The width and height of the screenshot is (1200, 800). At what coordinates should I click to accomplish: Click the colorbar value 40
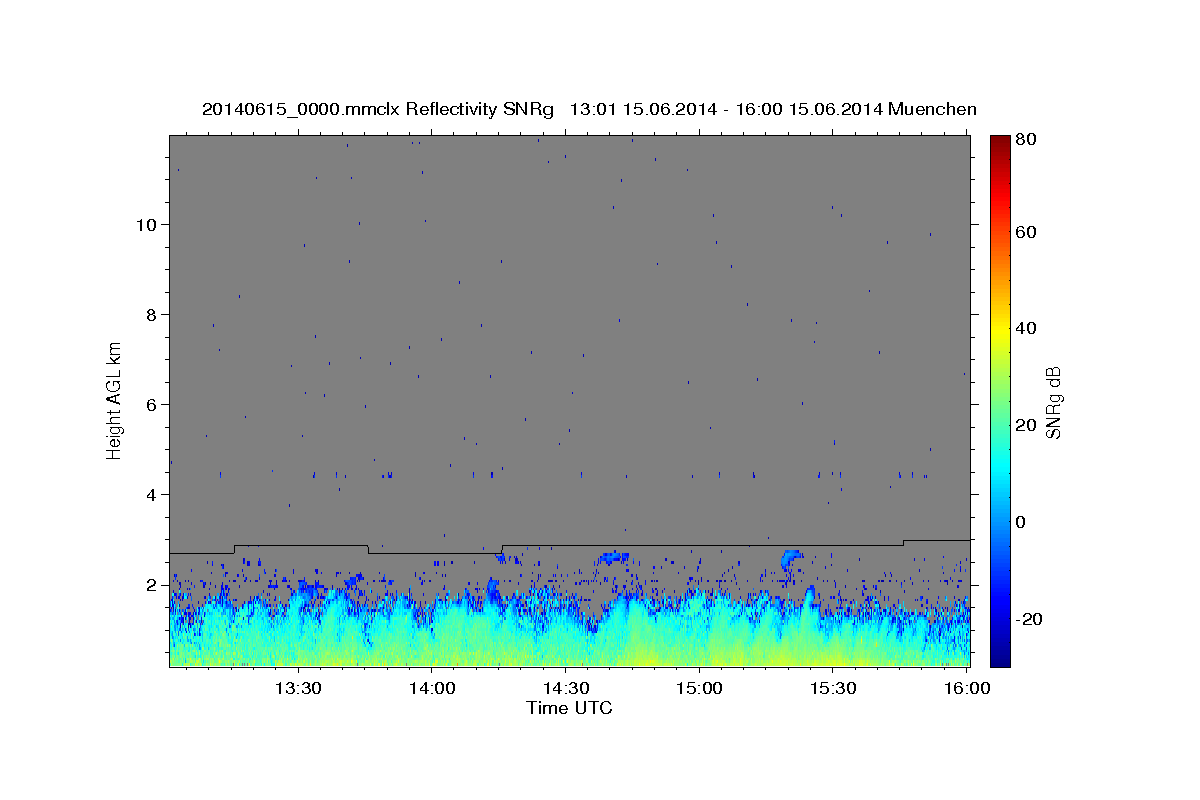pos(1025,328)
